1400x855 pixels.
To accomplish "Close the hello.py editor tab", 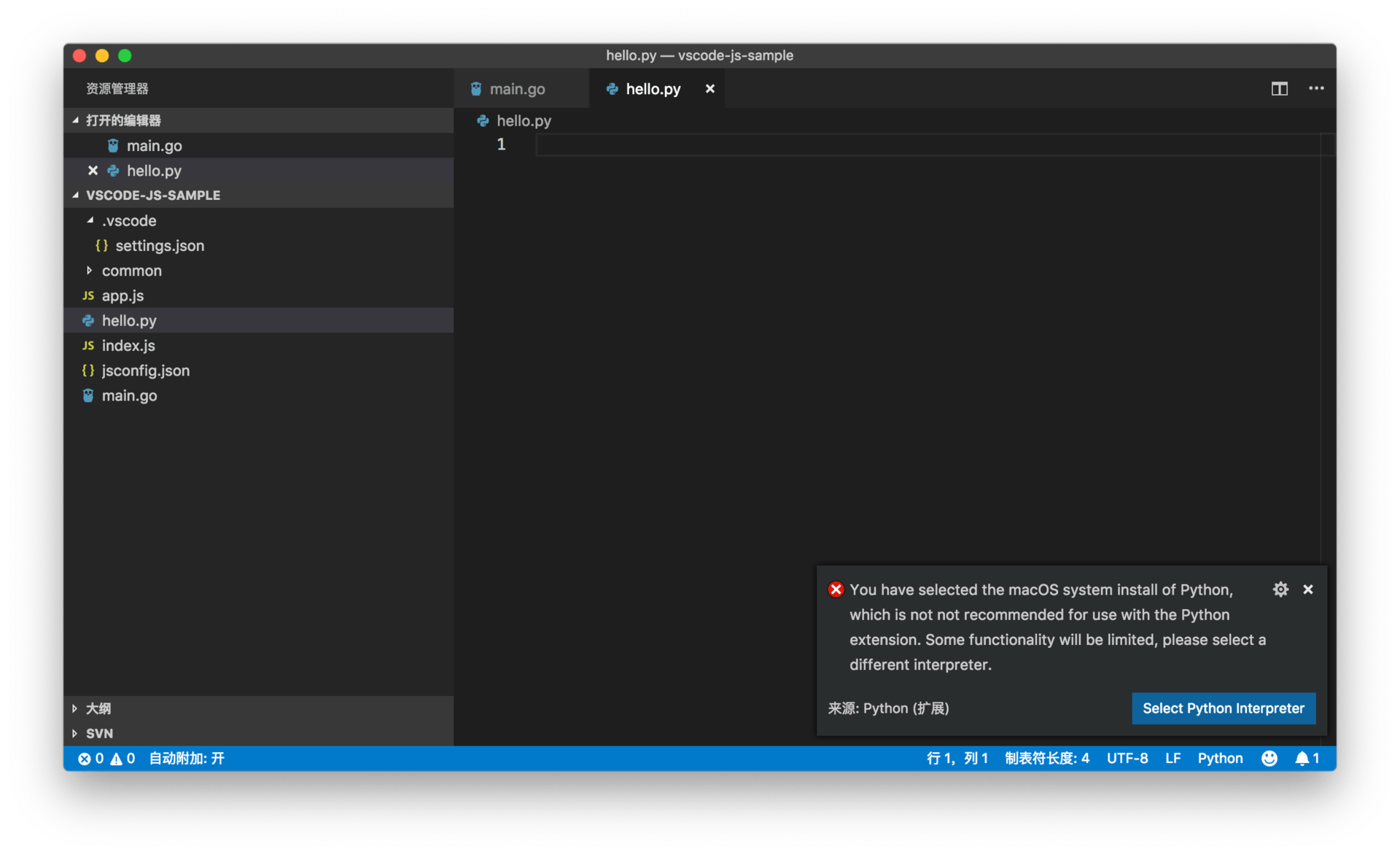I will click(709, 89).
